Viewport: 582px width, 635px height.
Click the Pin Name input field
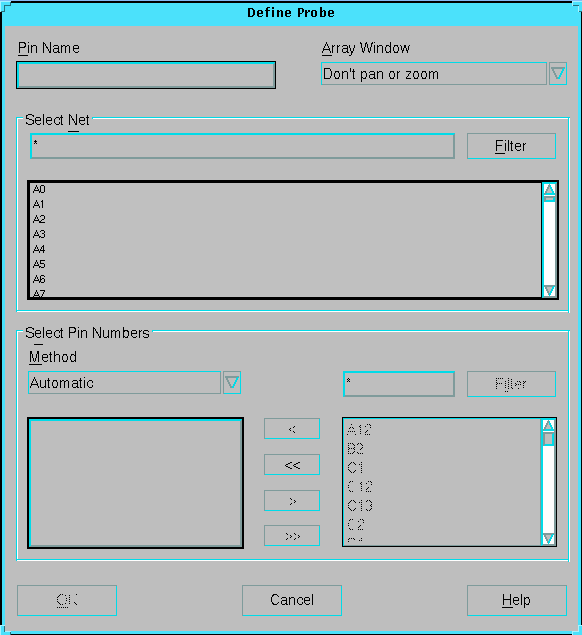coord(146,75)
